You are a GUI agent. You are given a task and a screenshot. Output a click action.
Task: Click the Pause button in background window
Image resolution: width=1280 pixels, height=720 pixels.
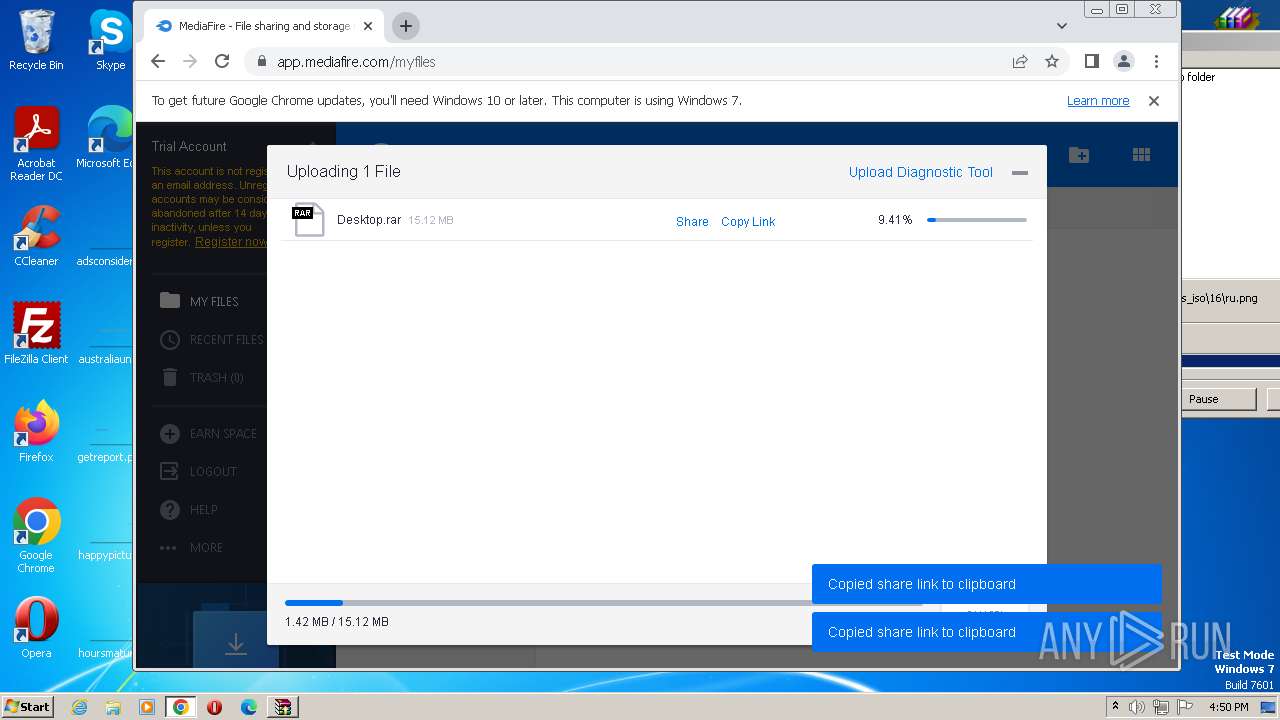click(1218, 399)
